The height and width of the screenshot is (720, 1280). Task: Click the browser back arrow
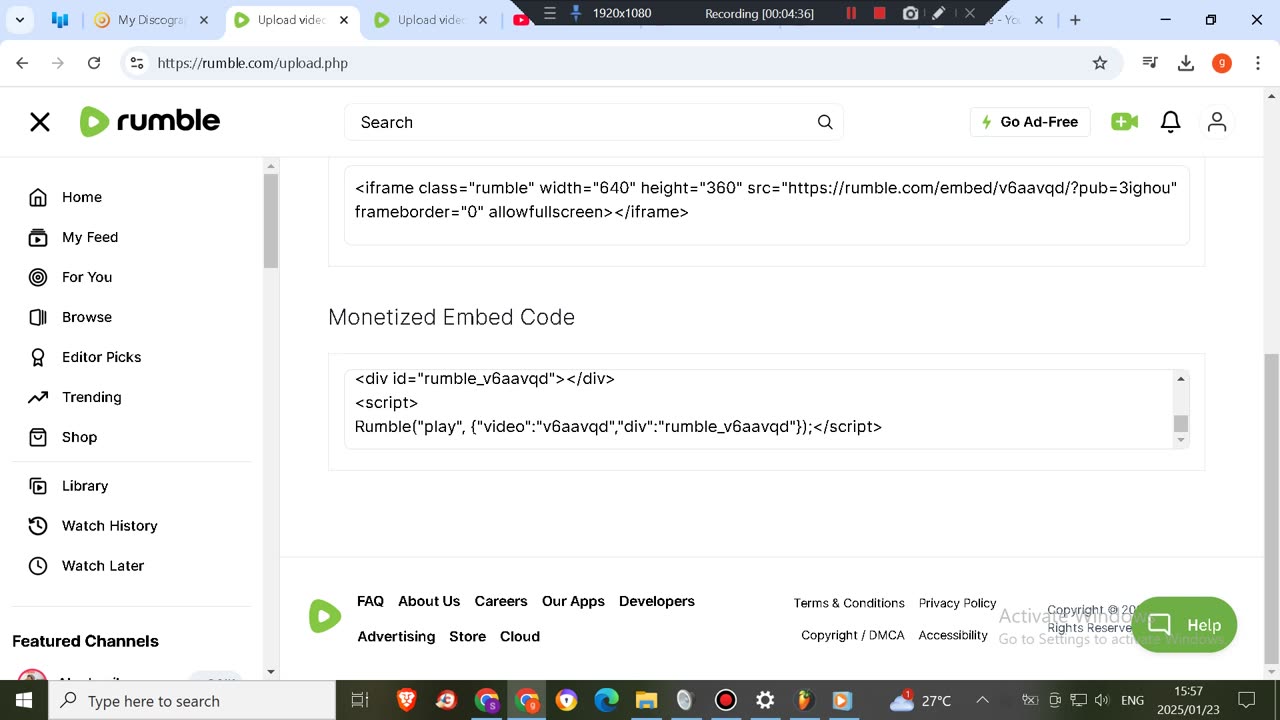coord(22,63)
